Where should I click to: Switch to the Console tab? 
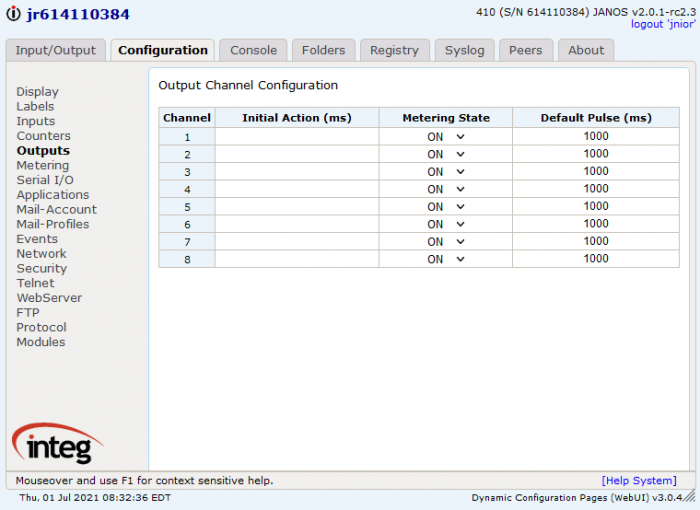(253, 50)
